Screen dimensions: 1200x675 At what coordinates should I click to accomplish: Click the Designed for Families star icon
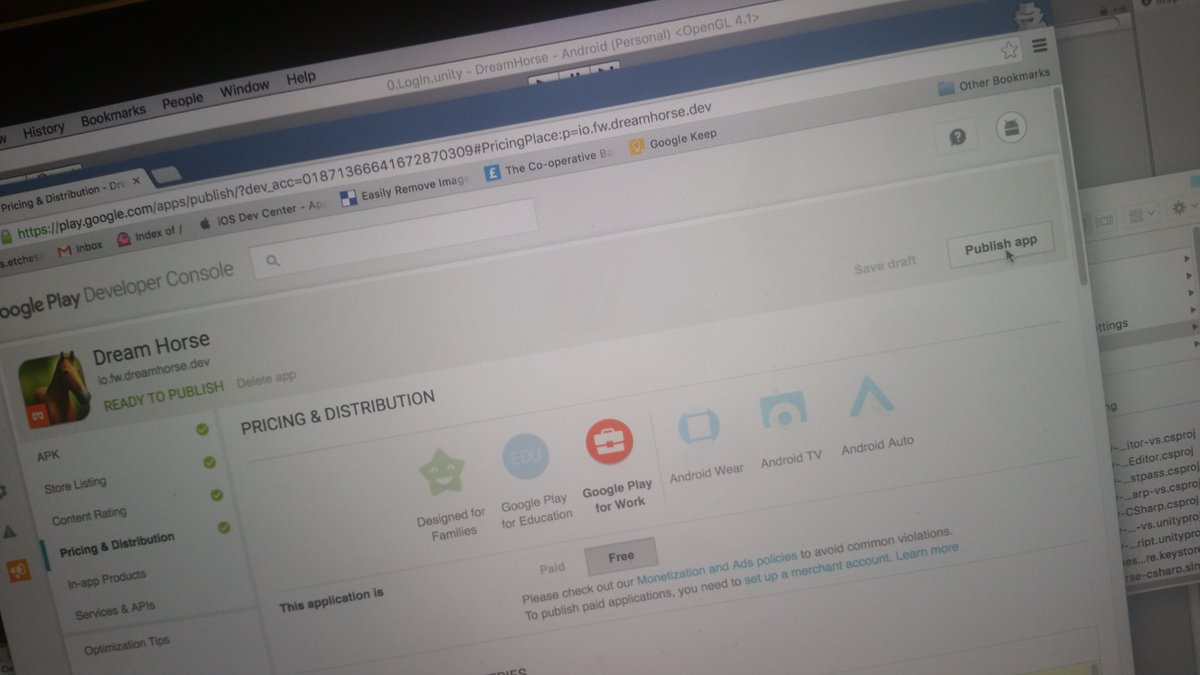(x=442, y=472)
